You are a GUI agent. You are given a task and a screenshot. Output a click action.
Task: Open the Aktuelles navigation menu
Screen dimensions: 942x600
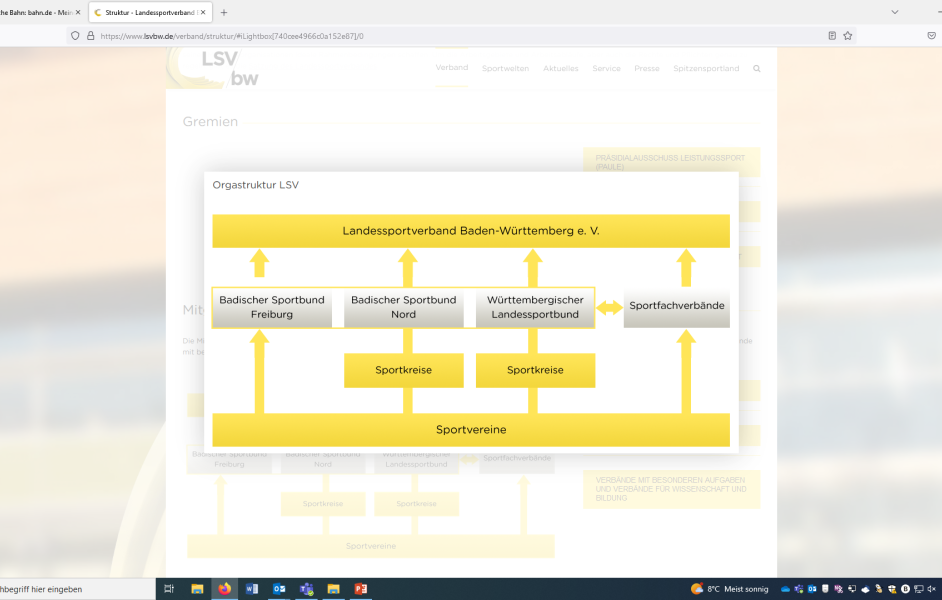pyautogui.click(x=561, y=68)
